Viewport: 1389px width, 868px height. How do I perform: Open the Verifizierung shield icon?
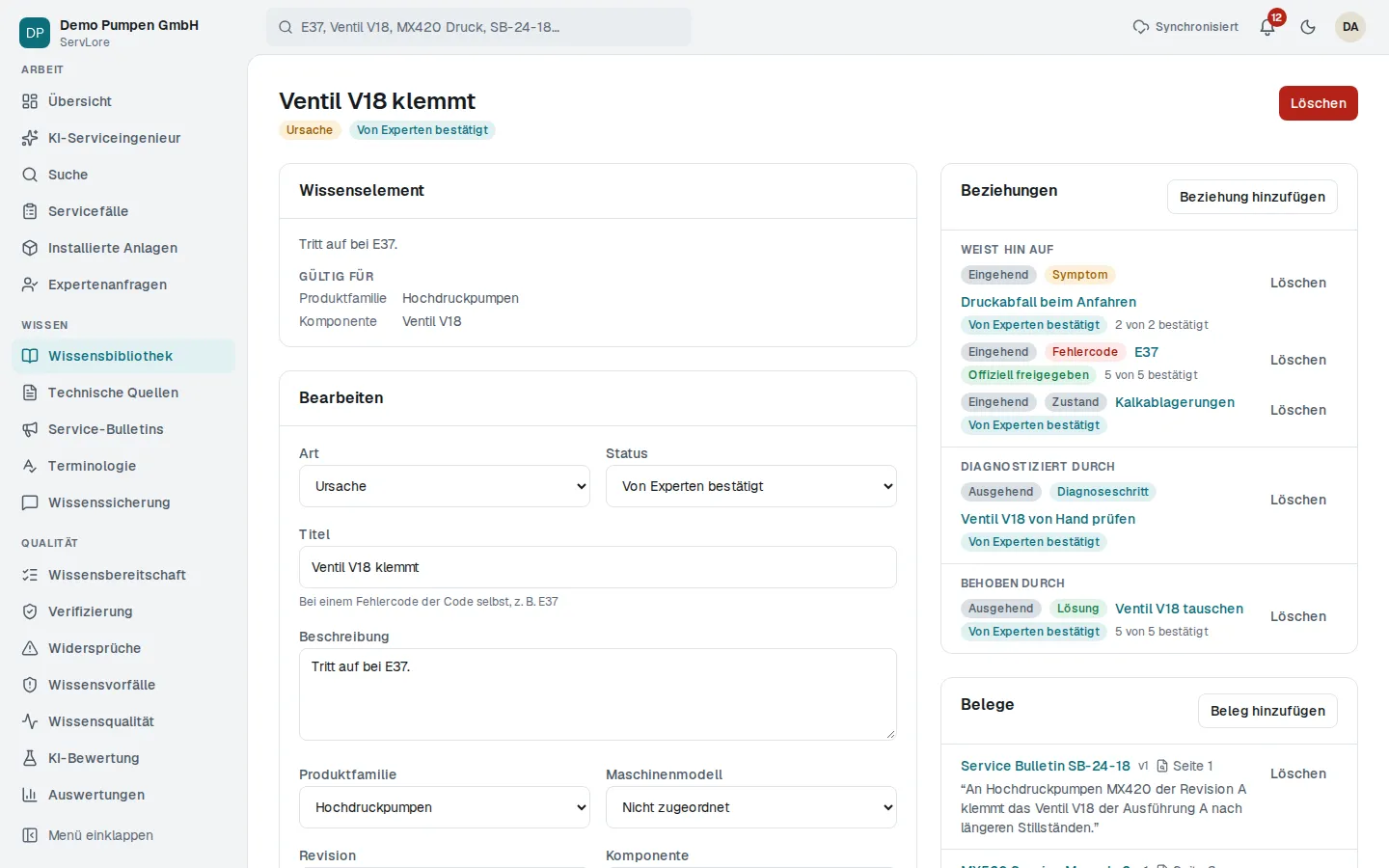click(x=30, y=611)
